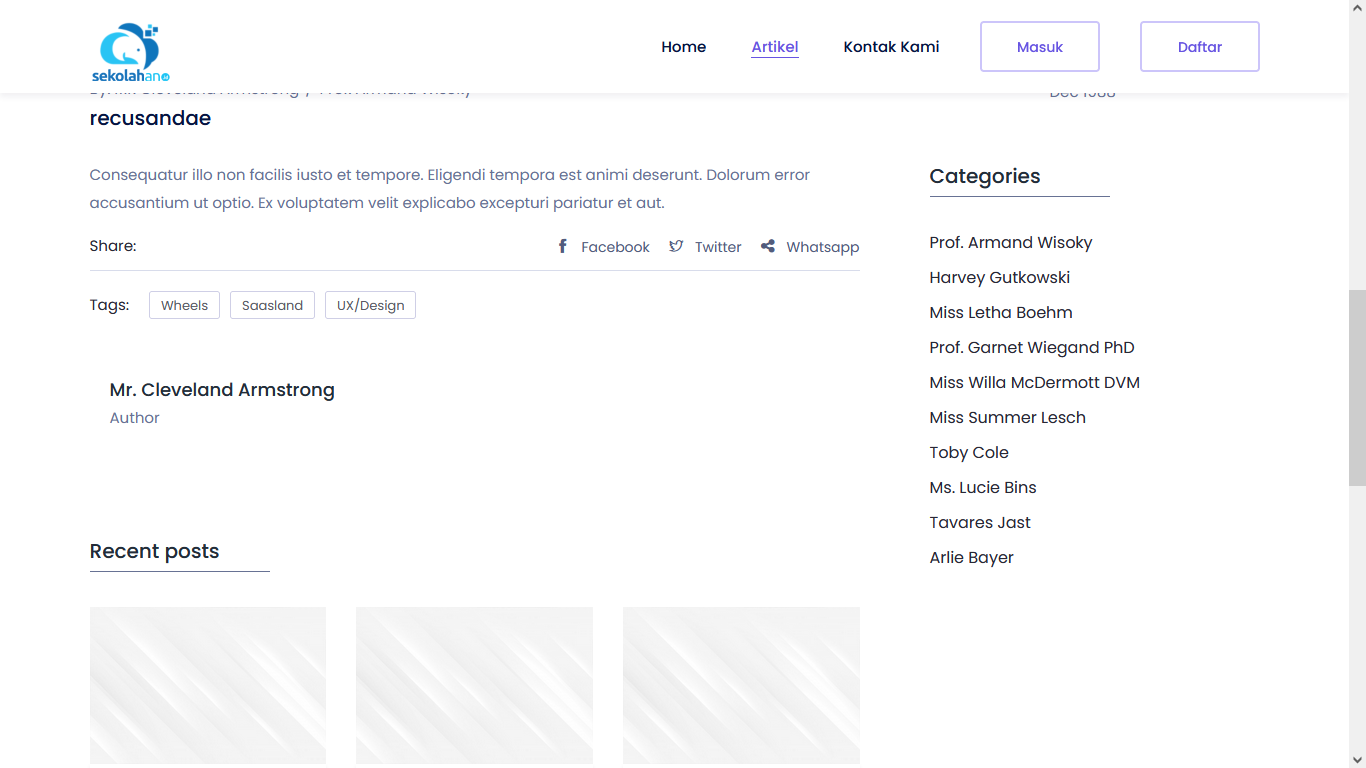The image size is (1366, 768).
Task: Click the Facebook share icon
Action: (x=563, y=246)
